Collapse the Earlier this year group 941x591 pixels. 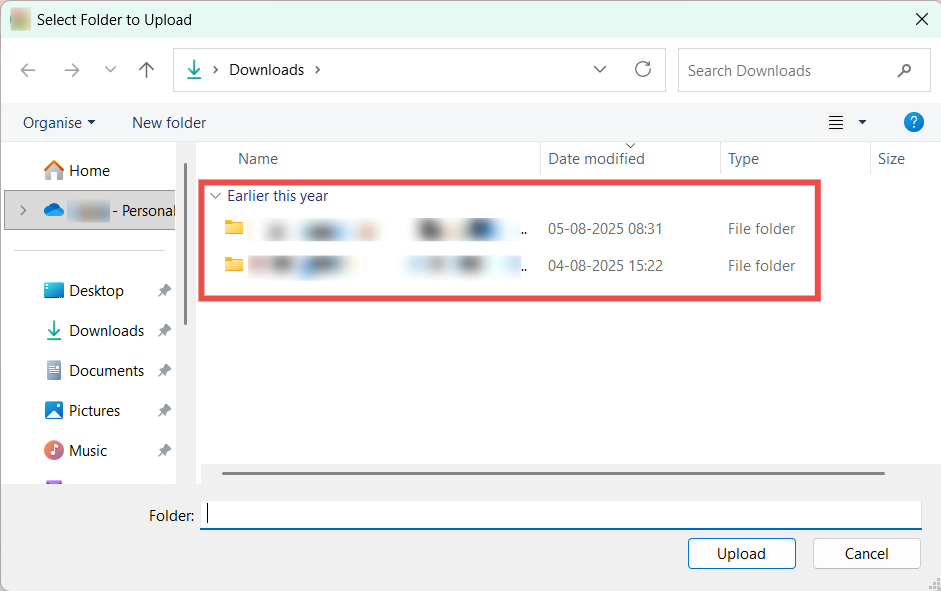click(214, 197)
